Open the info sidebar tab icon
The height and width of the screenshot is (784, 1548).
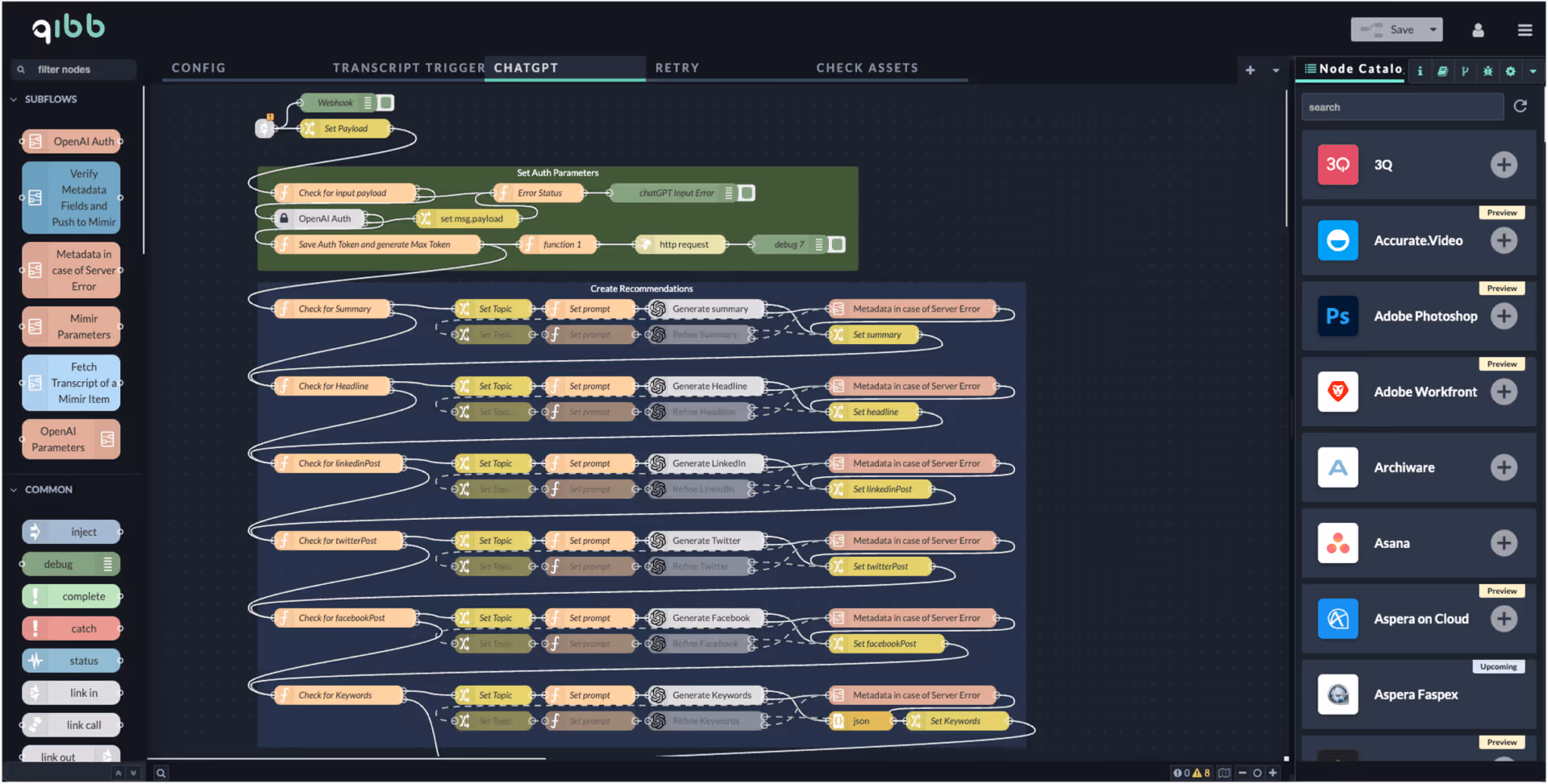click(x=1420, y=71)
